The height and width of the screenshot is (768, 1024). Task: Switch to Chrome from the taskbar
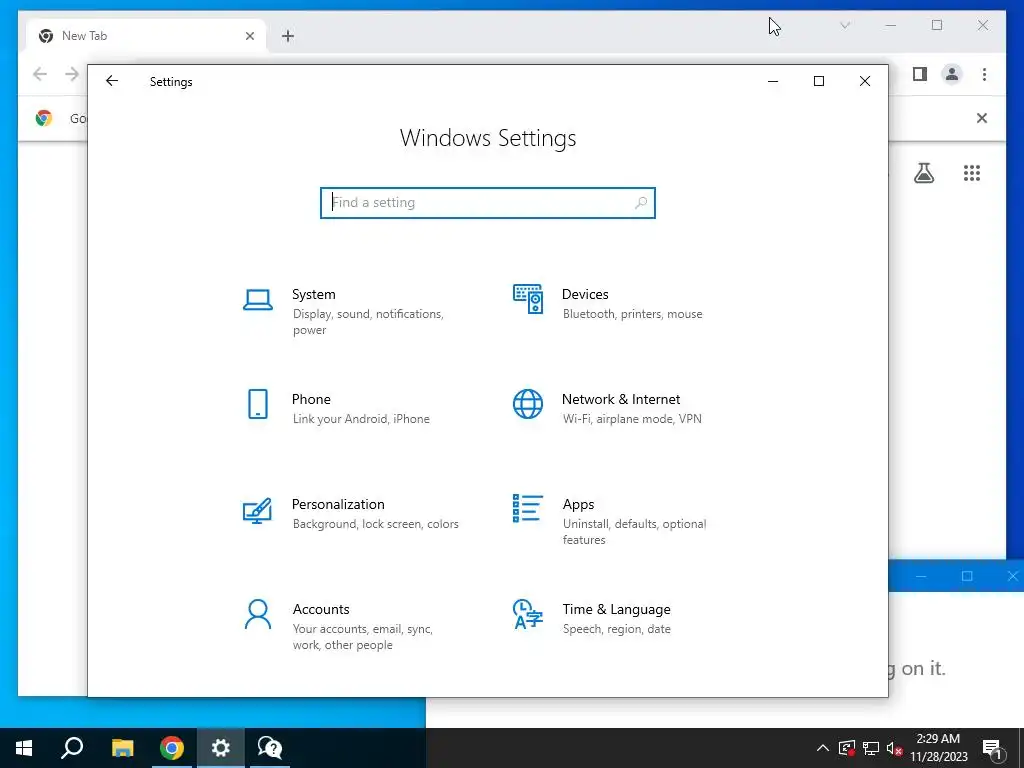[172, 748]
